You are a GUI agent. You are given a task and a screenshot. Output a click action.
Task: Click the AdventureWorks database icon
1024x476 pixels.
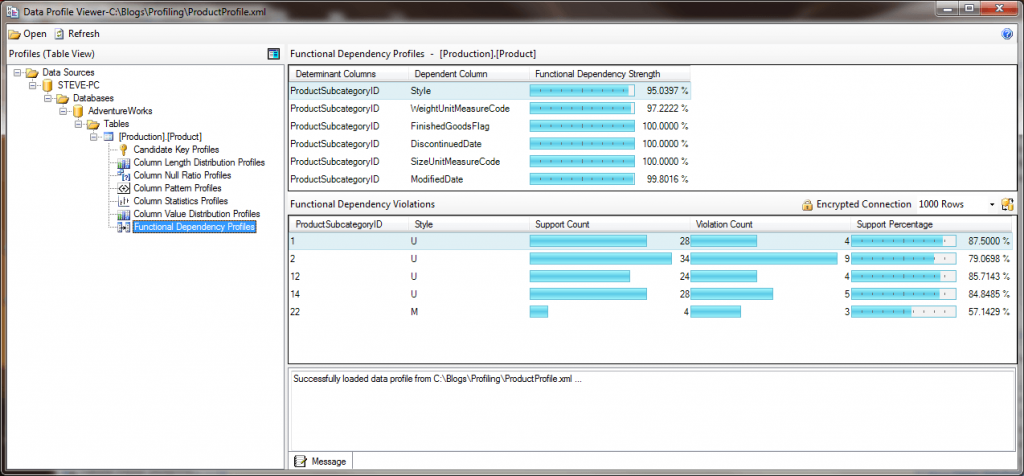pos(78,111)
